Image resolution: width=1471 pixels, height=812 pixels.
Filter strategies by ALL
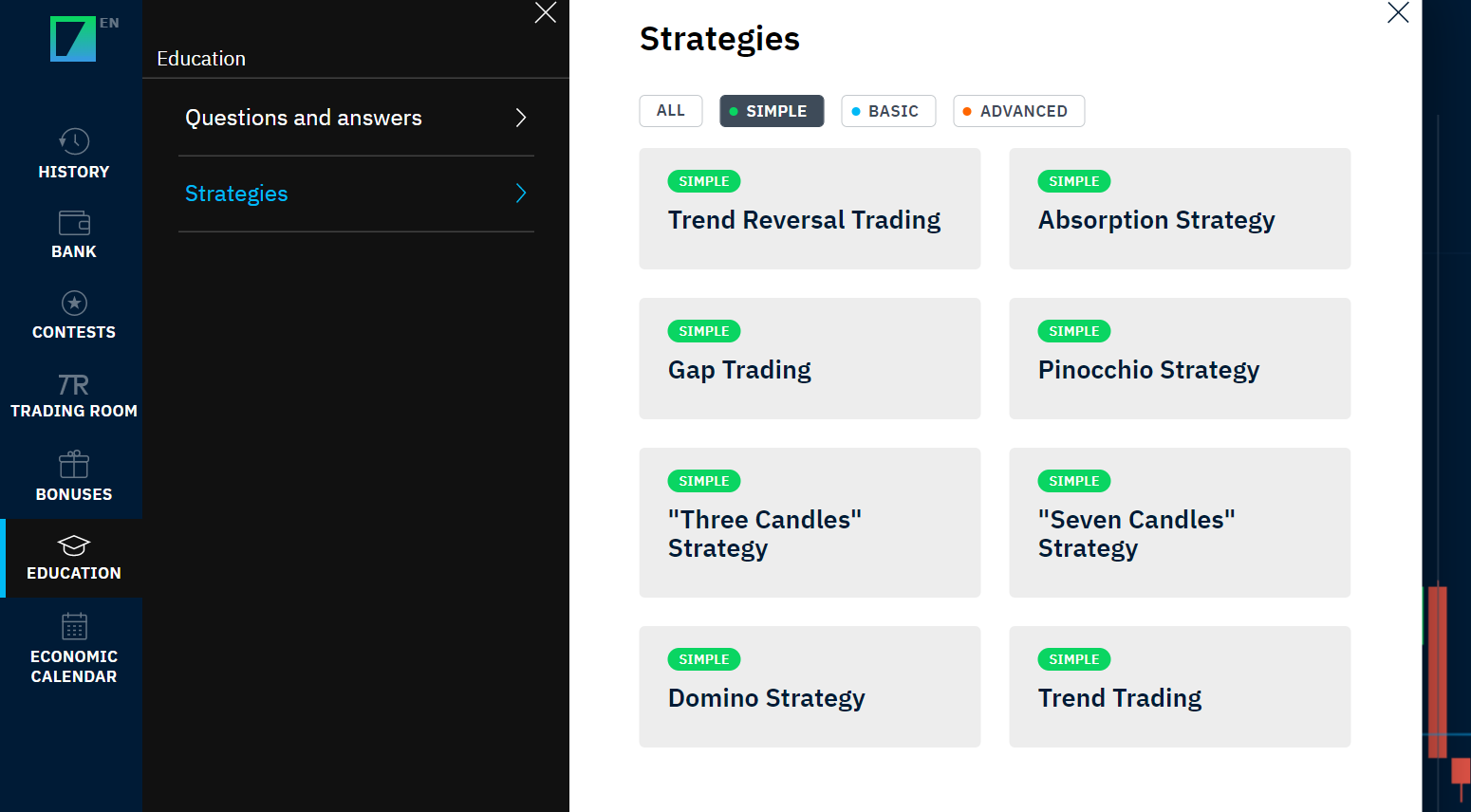(x=671, y=111)
